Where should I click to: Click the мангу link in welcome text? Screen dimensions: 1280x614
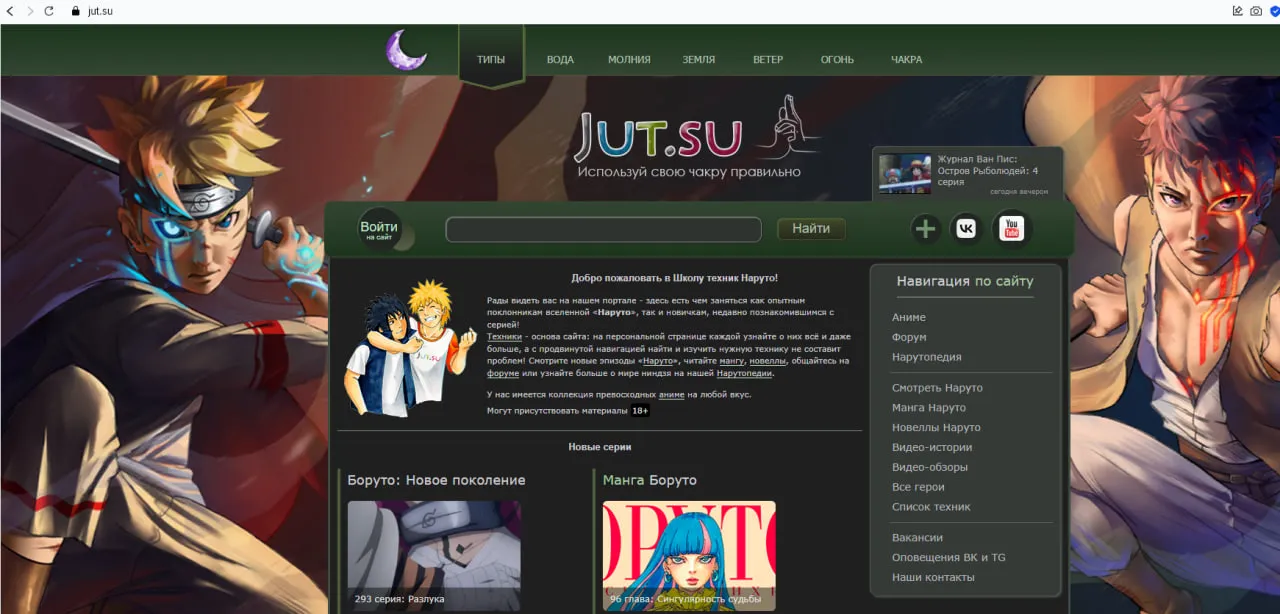click(732, 361)
